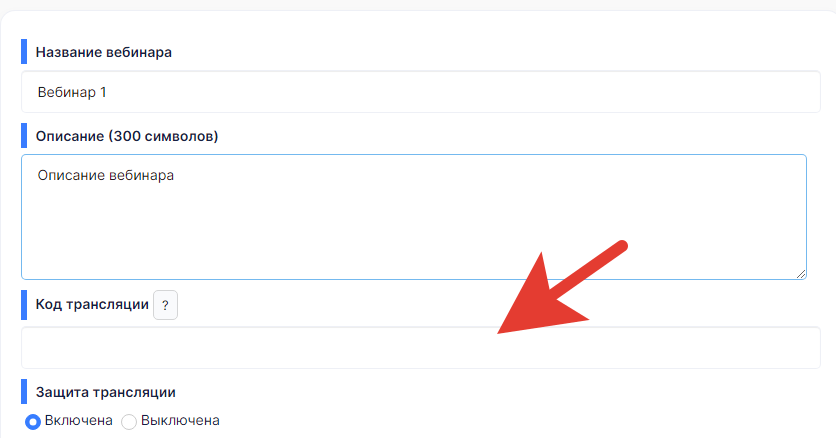The width and height of the screenshot is (836, 438).
Task: Click blue marker beside Название вебинара
Action: [24, 52]
